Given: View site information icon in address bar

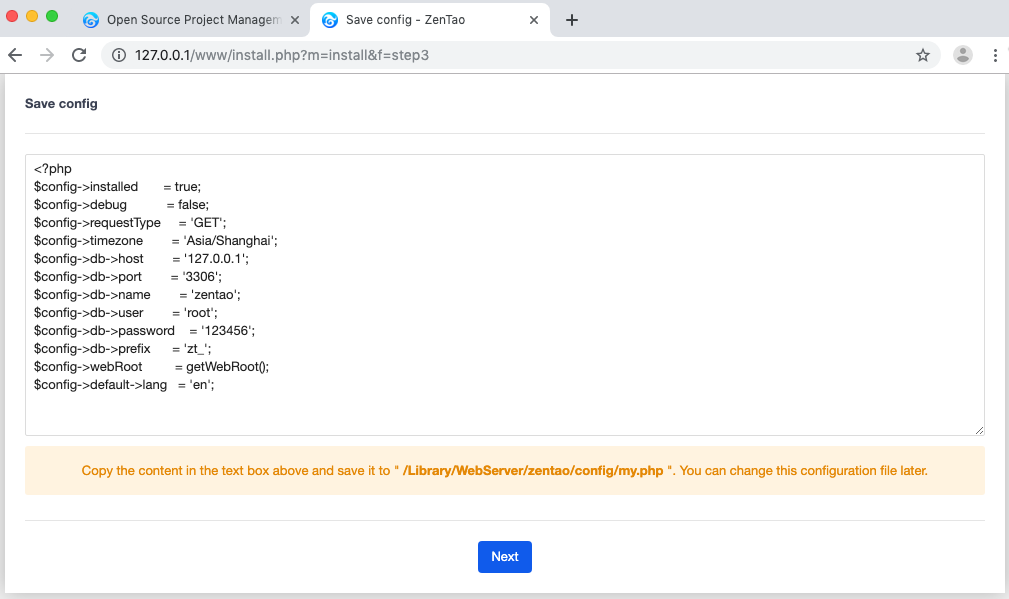Looking at the screenshot, I should [x=118, y=56].
